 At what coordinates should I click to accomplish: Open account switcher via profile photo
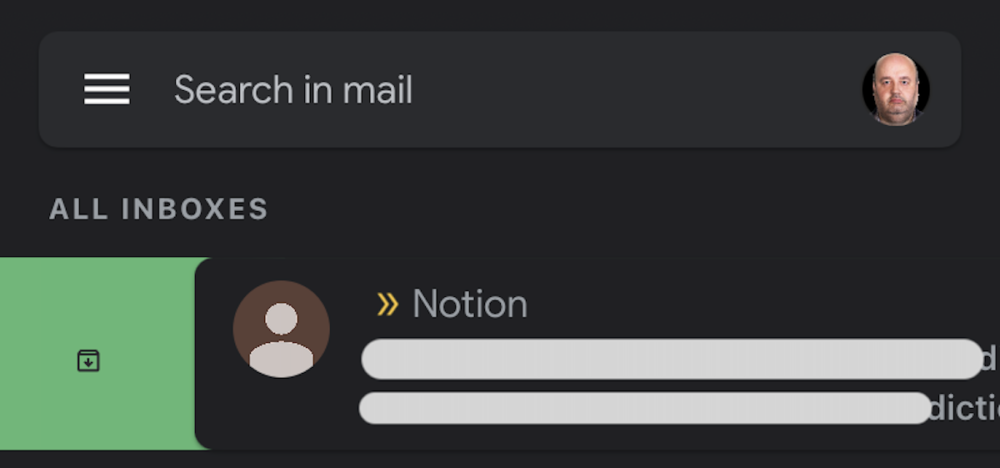pyautogui.click(x=895, y=89)
